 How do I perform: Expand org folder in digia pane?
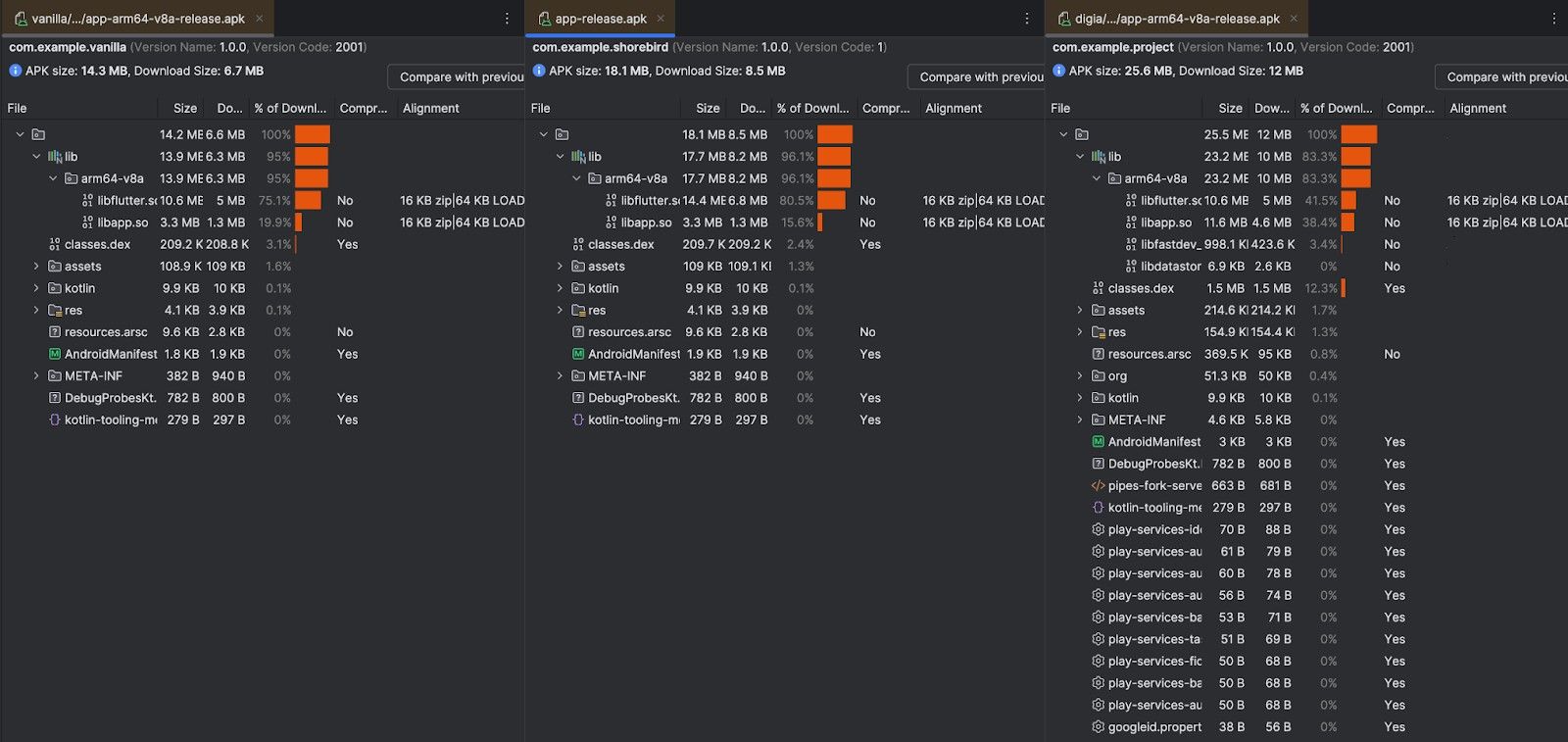[x=1080, y=376]
